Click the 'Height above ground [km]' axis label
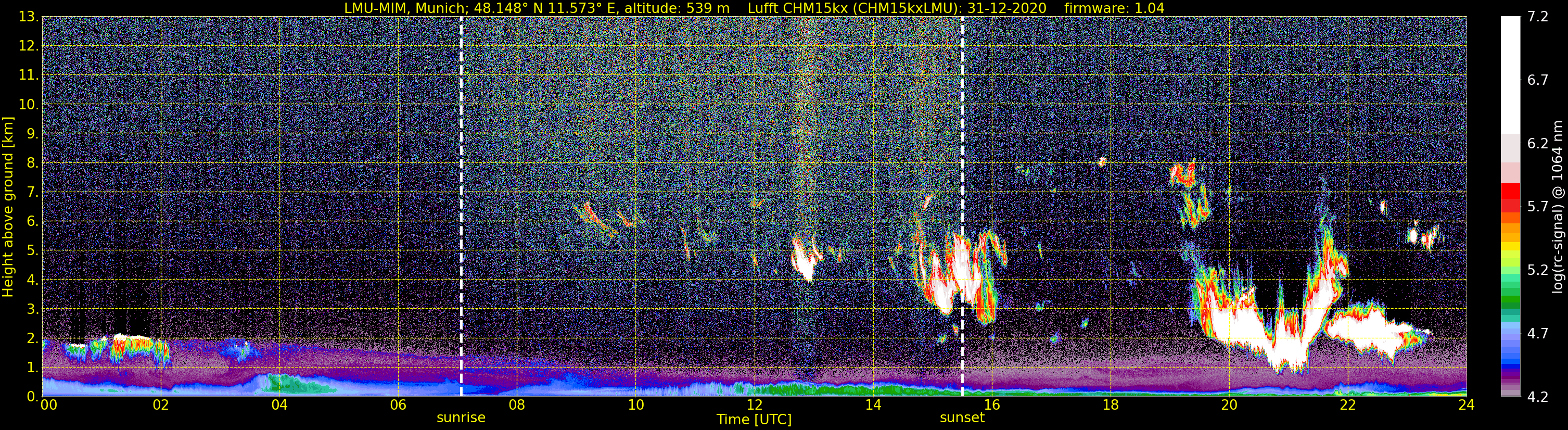Screen dimensions: 1568x430 [8, 207]
